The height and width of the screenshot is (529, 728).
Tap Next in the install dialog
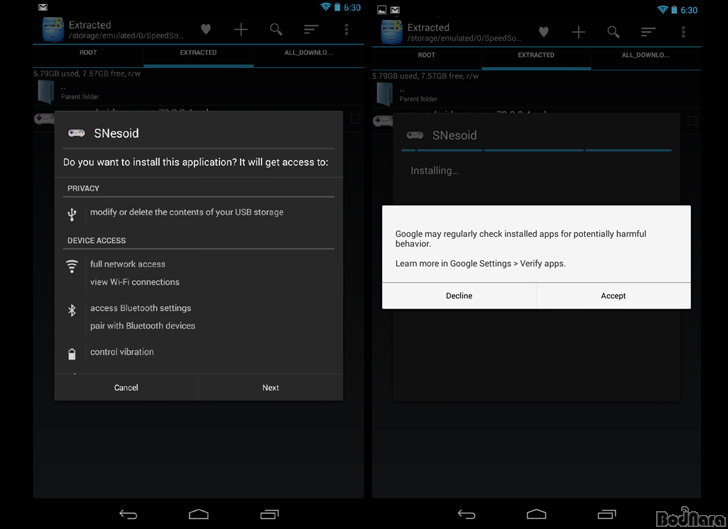pyautogui.click(x=271, y=387)
